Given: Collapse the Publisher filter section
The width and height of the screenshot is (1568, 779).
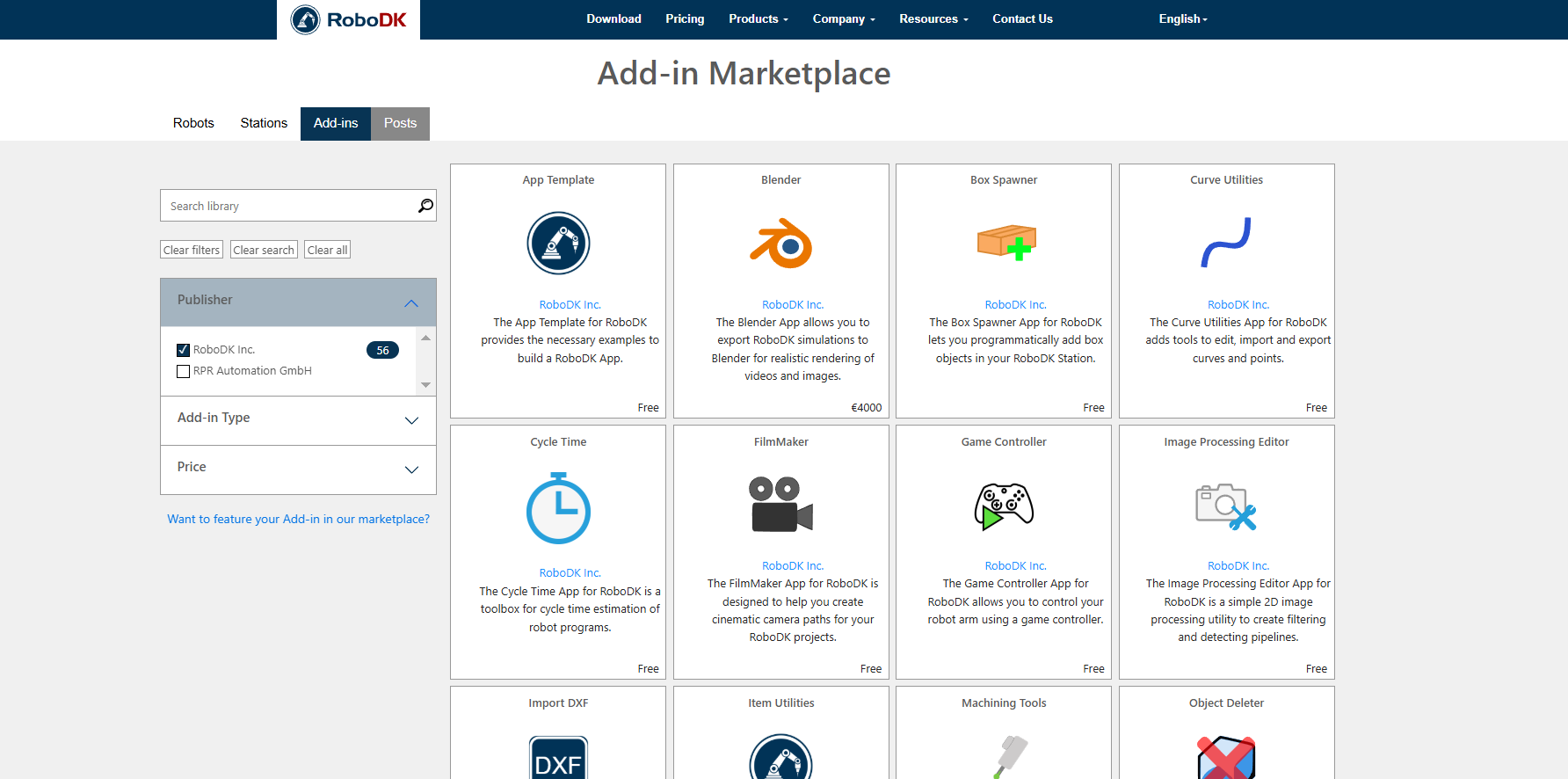Looking at the screenshot, I should tap(410, 302).
